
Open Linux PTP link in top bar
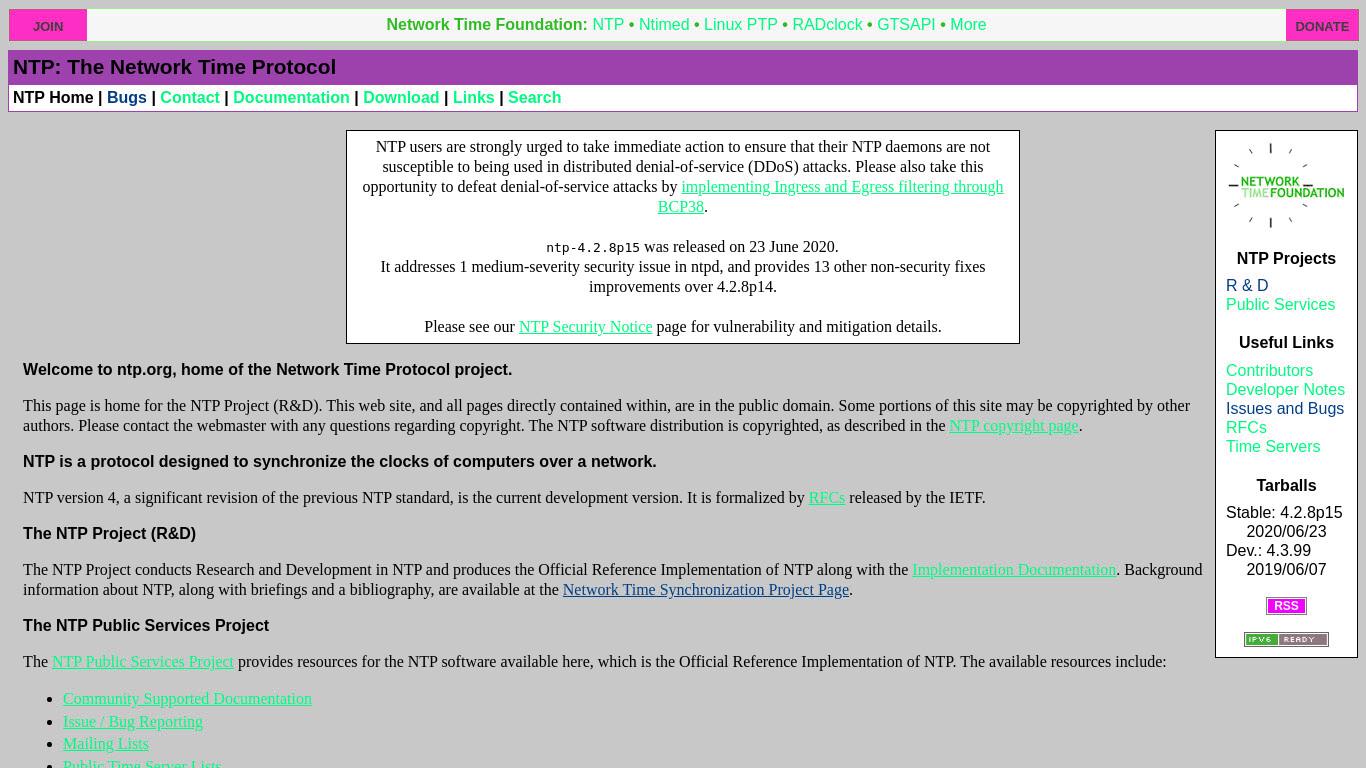(740, 25)
